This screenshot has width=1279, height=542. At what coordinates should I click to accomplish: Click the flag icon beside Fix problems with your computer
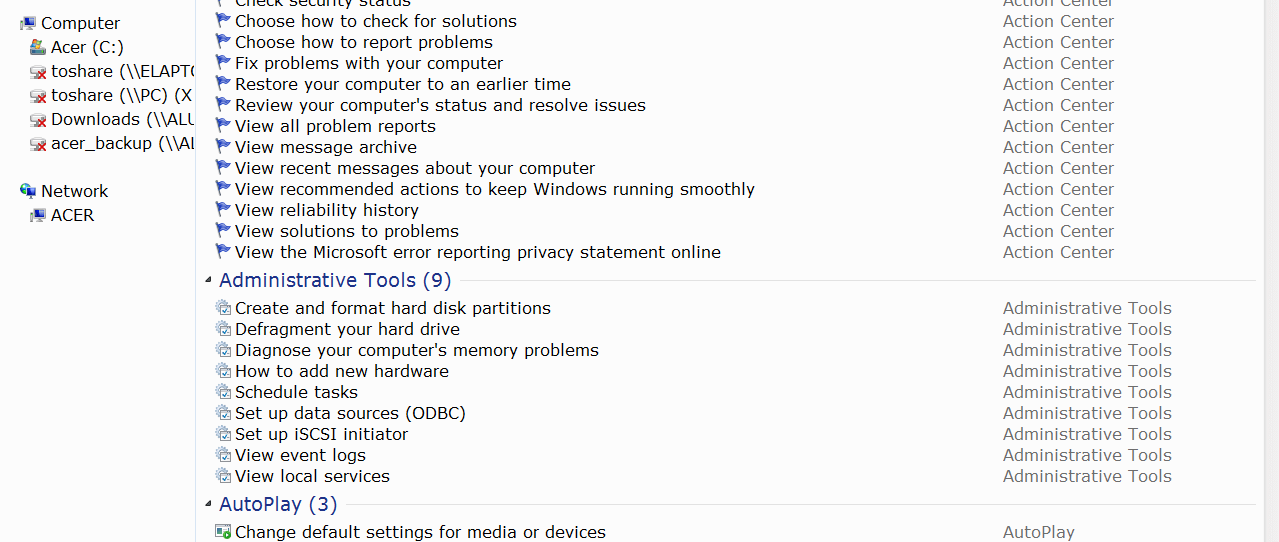(223, 63)
